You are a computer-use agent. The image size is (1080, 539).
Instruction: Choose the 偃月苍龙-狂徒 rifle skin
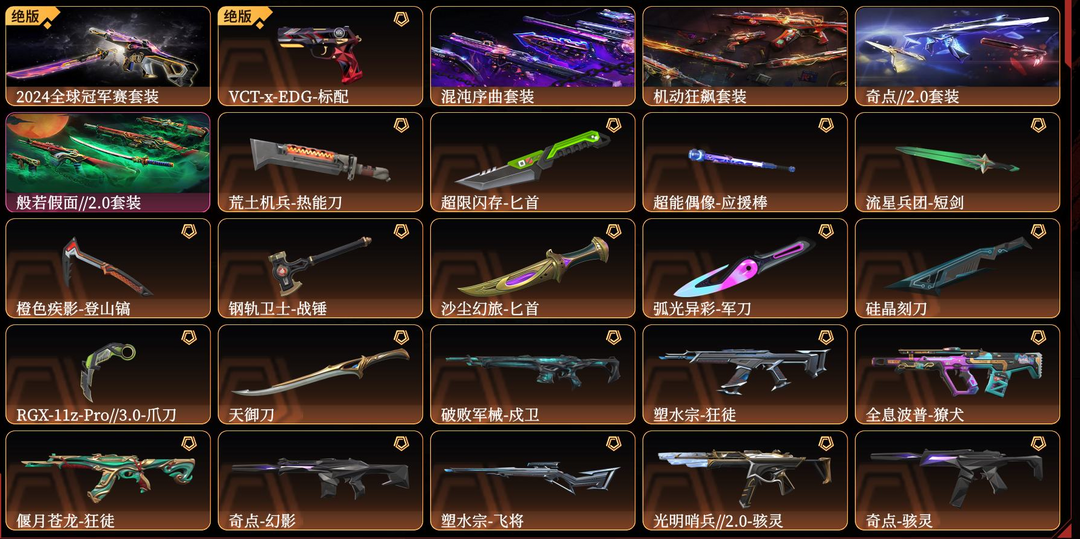107,480
